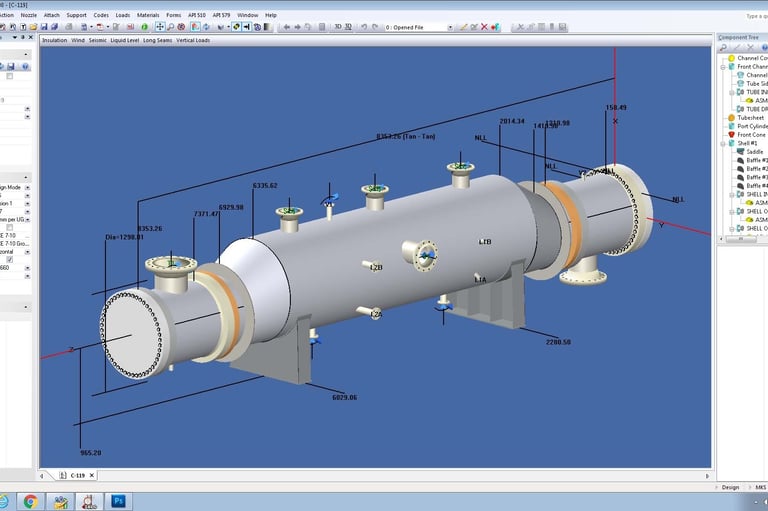Click the Wind loads button

pyautogui.click(x=78, y=40)
